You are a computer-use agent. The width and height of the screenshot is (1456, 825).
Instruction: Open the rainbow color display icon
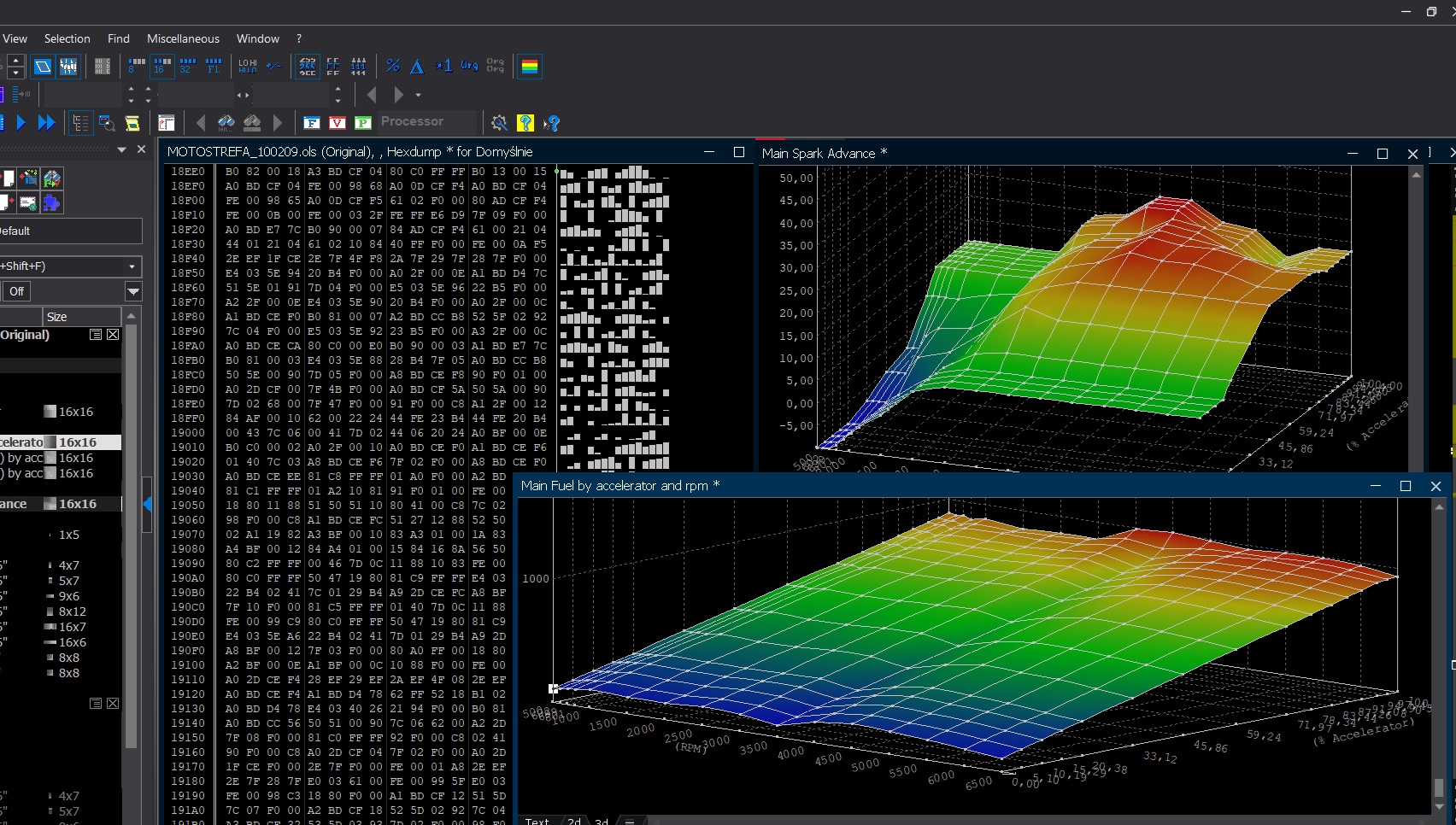coord(530,66)
